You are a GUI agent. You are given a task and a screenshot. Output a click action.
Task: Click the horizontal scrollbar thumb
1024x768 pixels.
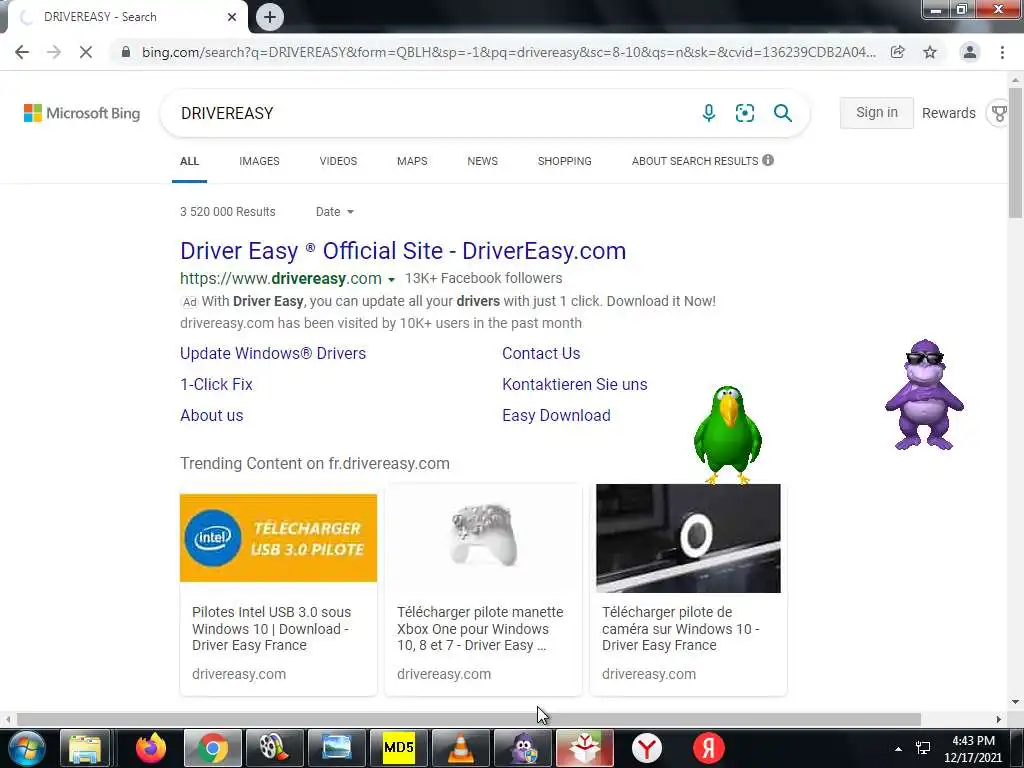468,719
